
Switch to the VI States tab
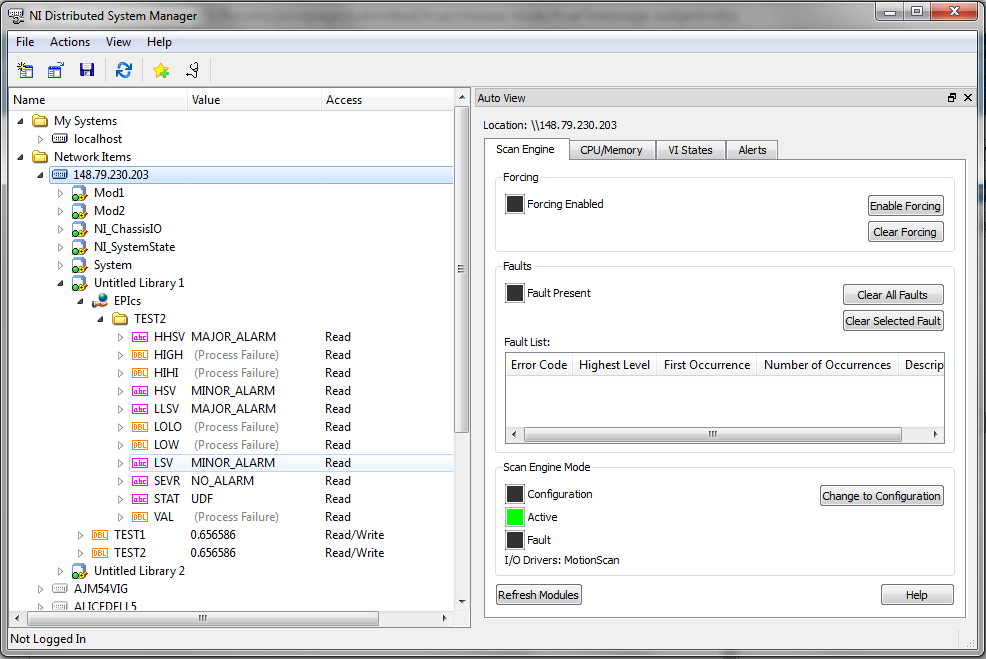[690, 150]
